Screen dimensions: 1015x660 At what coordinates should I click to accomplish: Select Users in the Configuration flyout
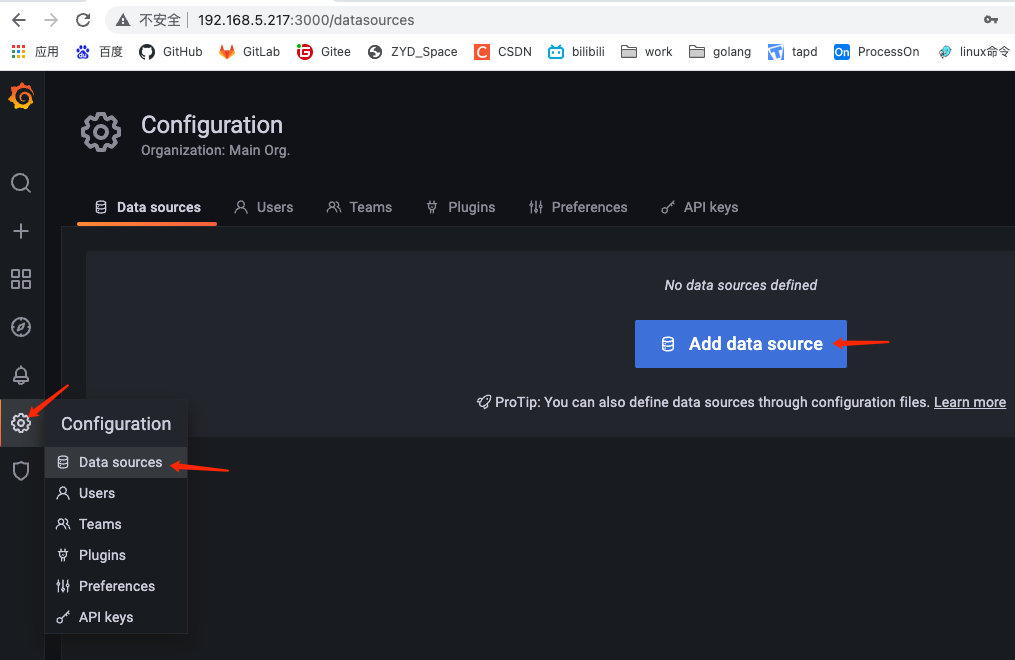(x=116, y=493)
